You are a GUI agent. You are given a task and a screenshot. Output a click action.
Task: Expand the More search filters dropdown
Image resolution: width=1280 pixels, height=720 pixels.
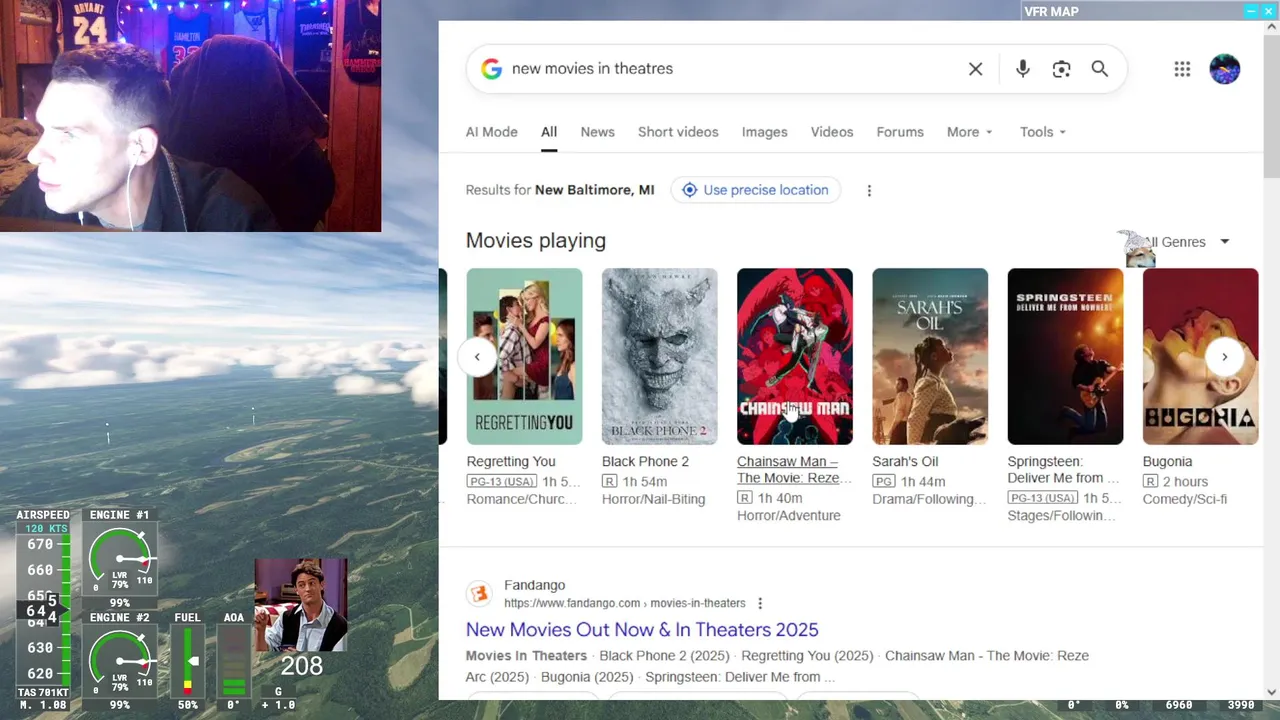tap(970, 132)
